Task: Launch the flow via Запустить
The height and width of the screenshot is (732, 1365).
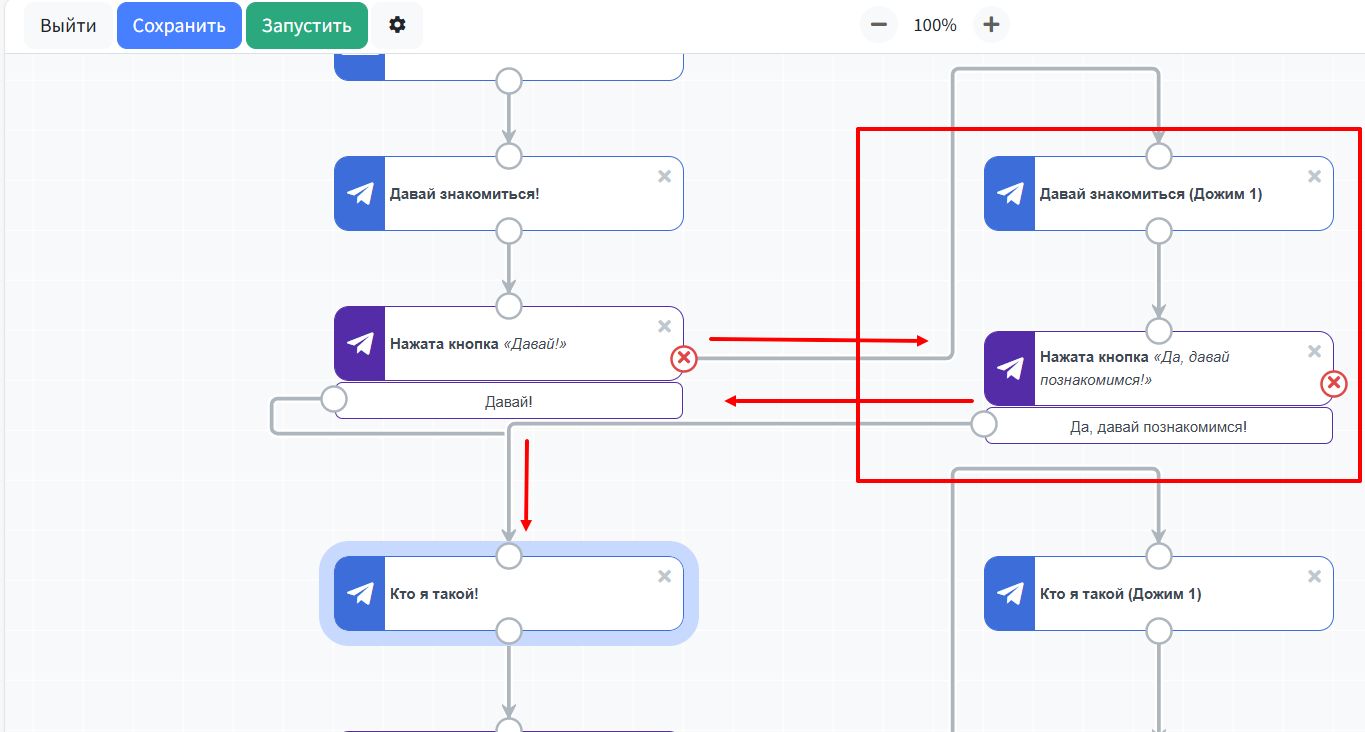Action: click(x=307, y=26)
